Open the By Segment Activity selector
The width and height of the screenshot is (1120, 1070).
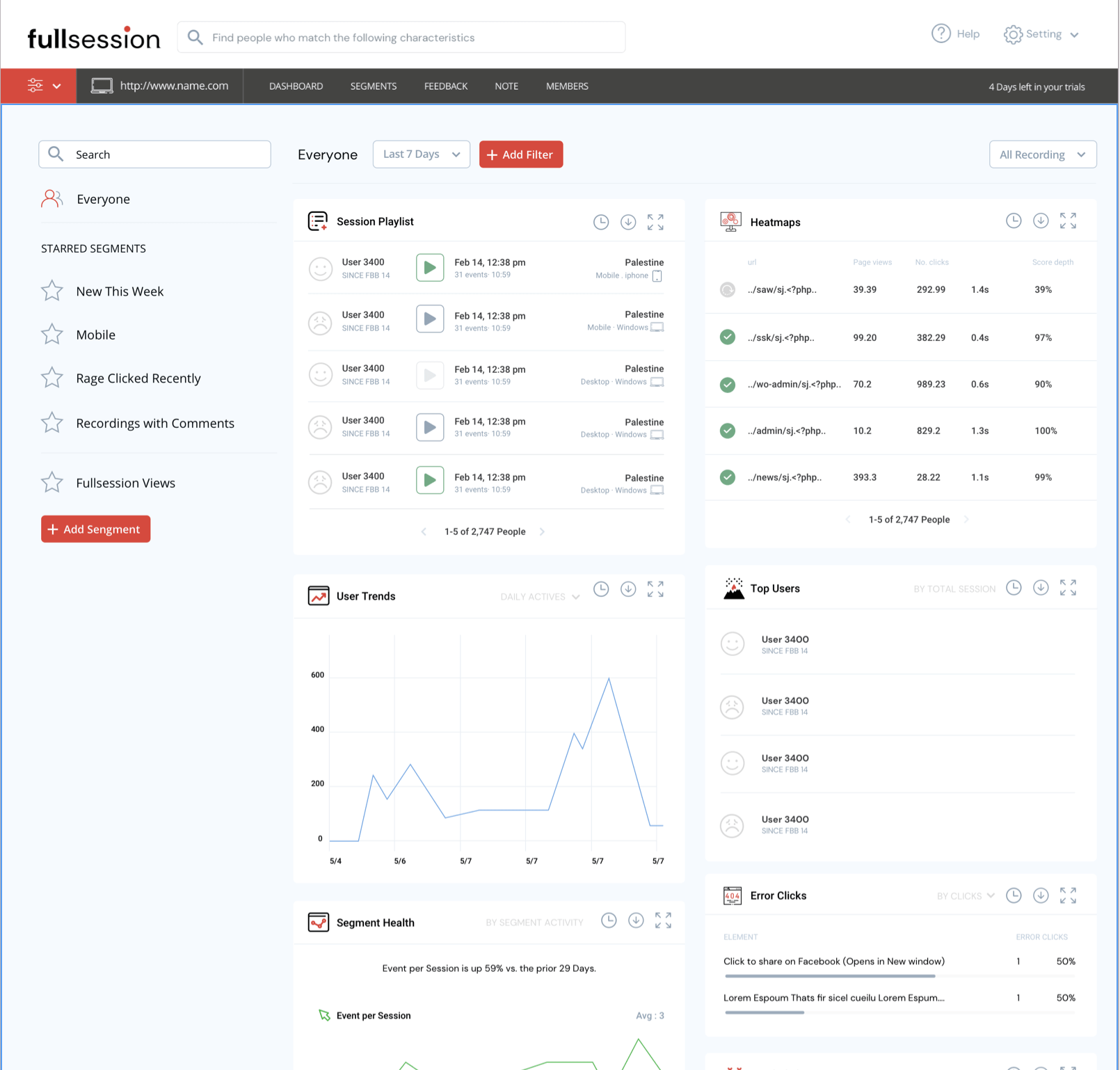point(534,923)
